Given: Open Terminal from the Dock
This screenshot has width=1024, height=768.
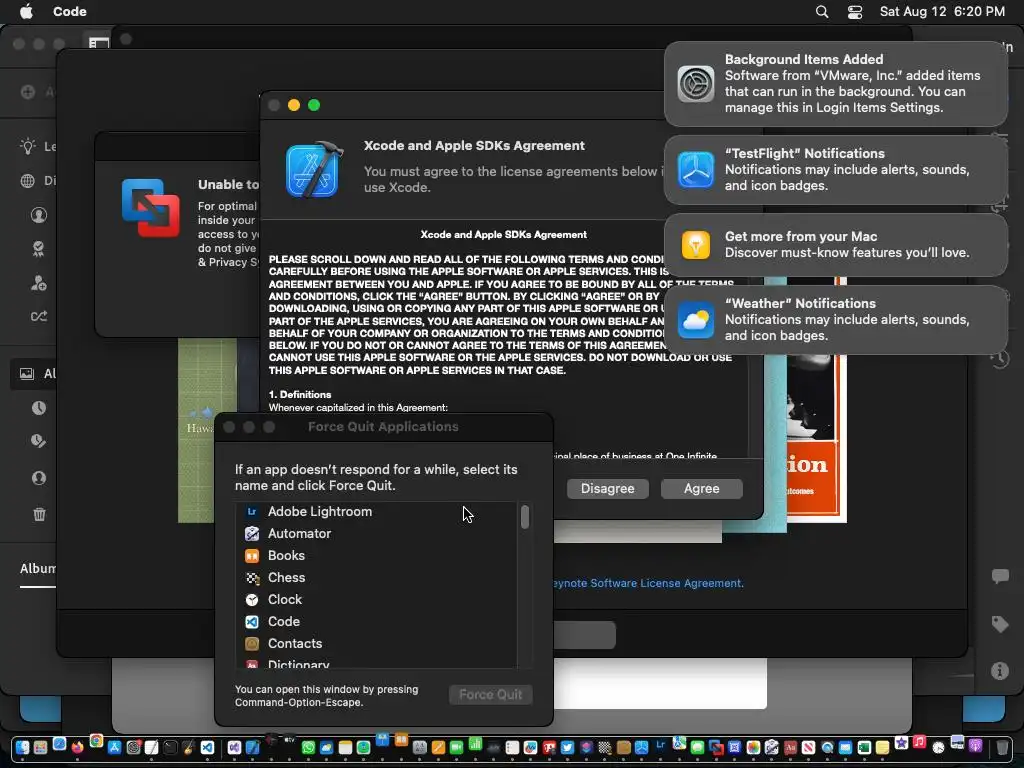Looking at the screenshot, I should pyautogui.click(x=170, y=748).
